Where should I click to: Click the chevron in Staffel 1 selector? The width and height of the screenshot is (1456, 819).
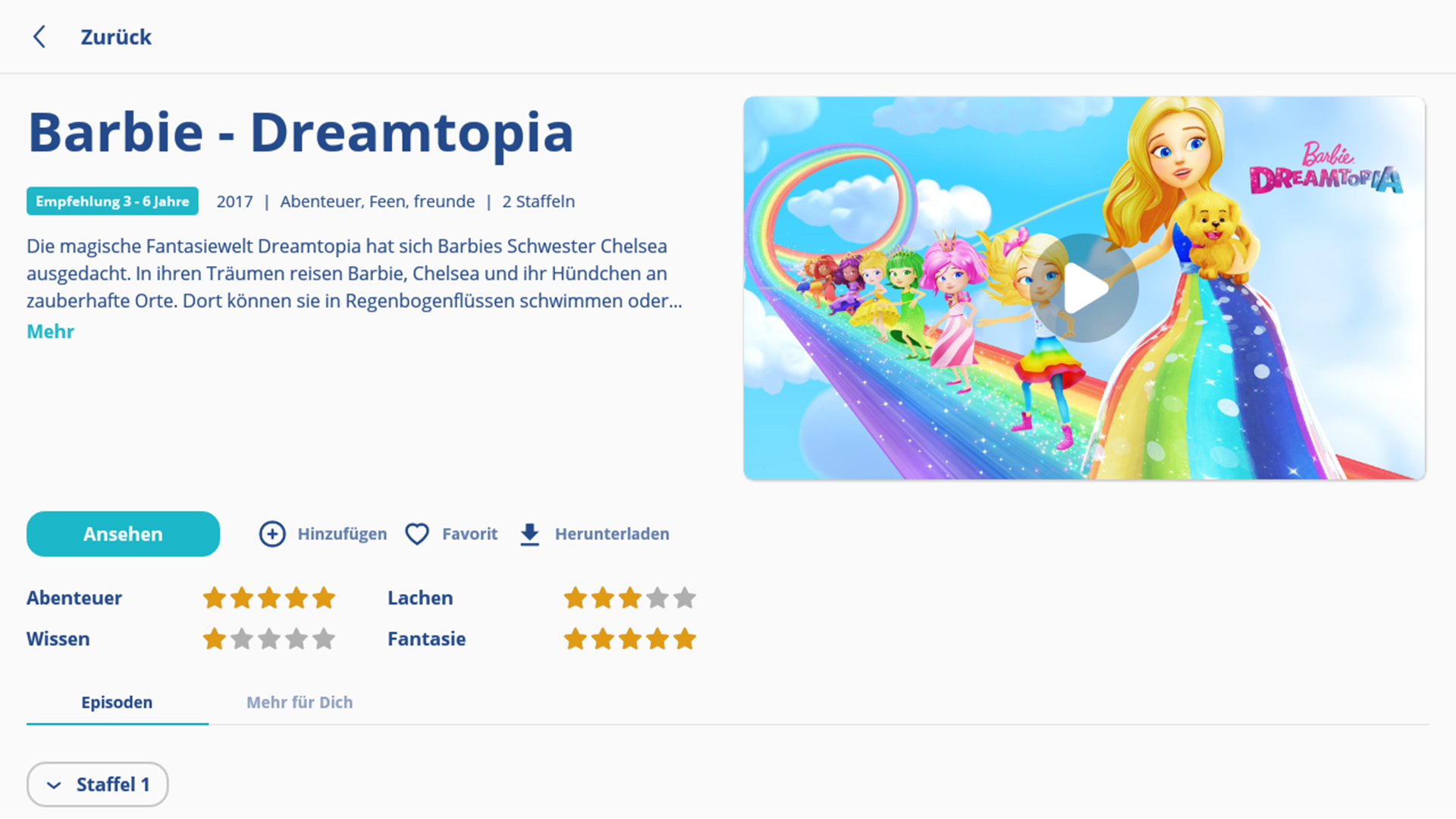pos(54,785)
